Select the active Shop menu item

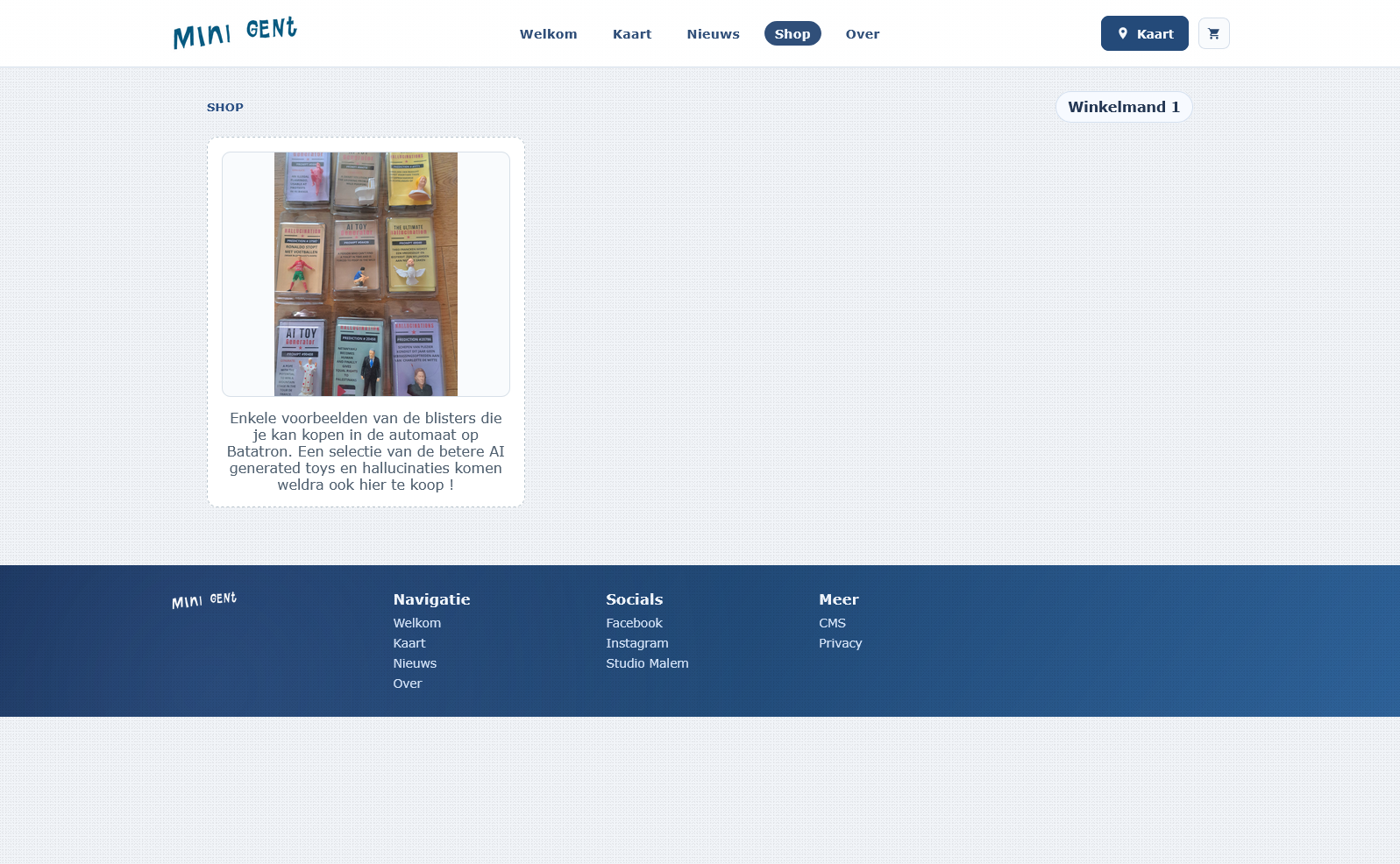792,34
